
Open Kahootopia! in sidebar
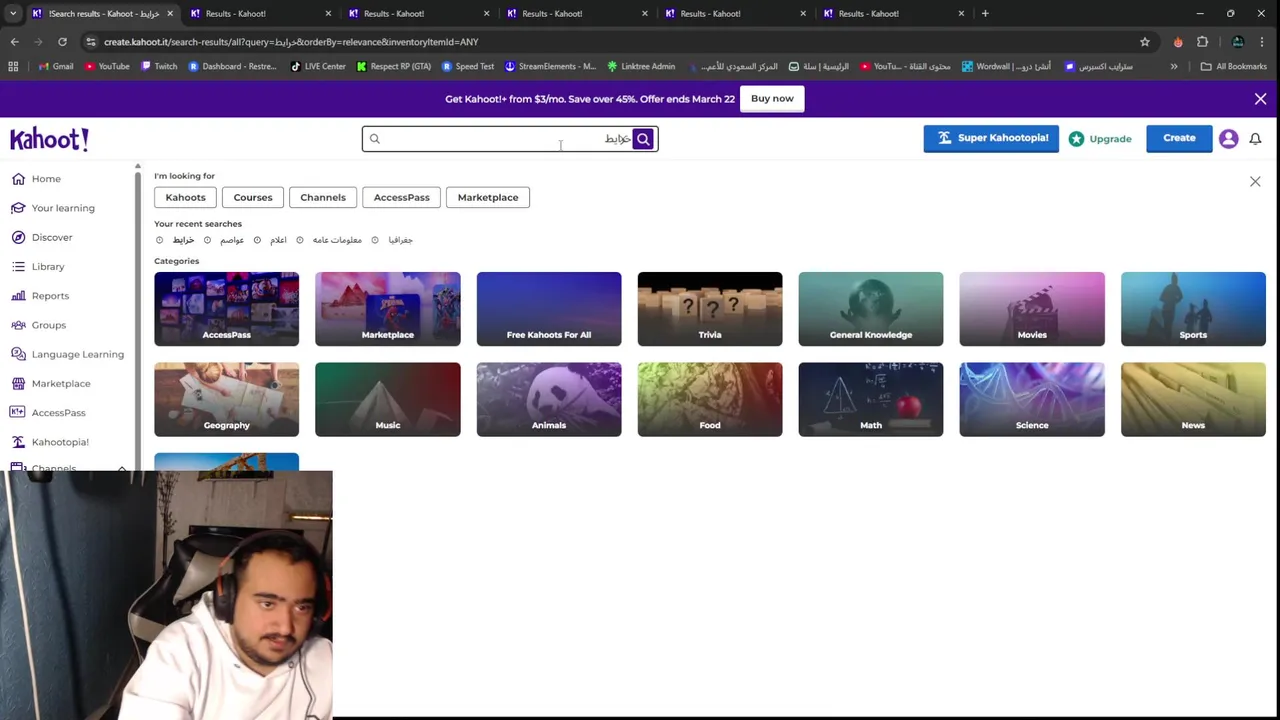point(50,442)
